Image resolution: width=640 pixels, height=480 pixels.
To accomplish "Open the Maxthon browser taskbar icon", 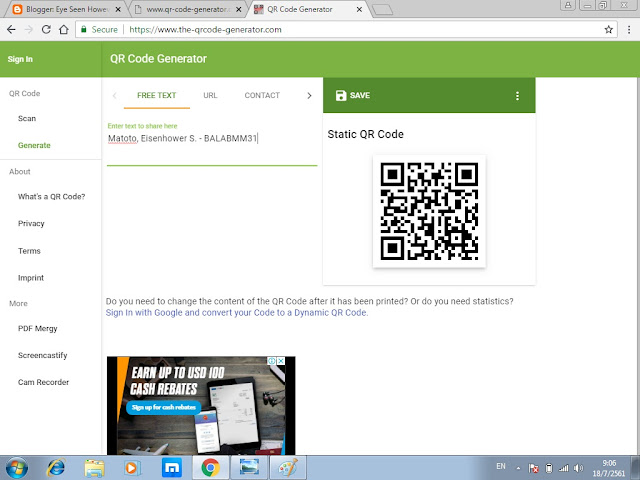I will coord(172,468).
